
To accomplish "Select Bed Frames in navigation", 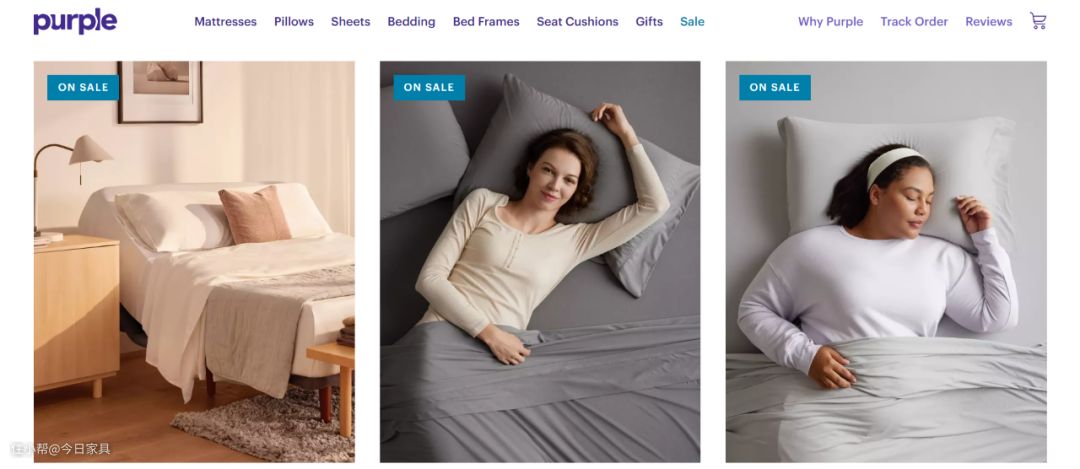I will (x=486, y=22).
